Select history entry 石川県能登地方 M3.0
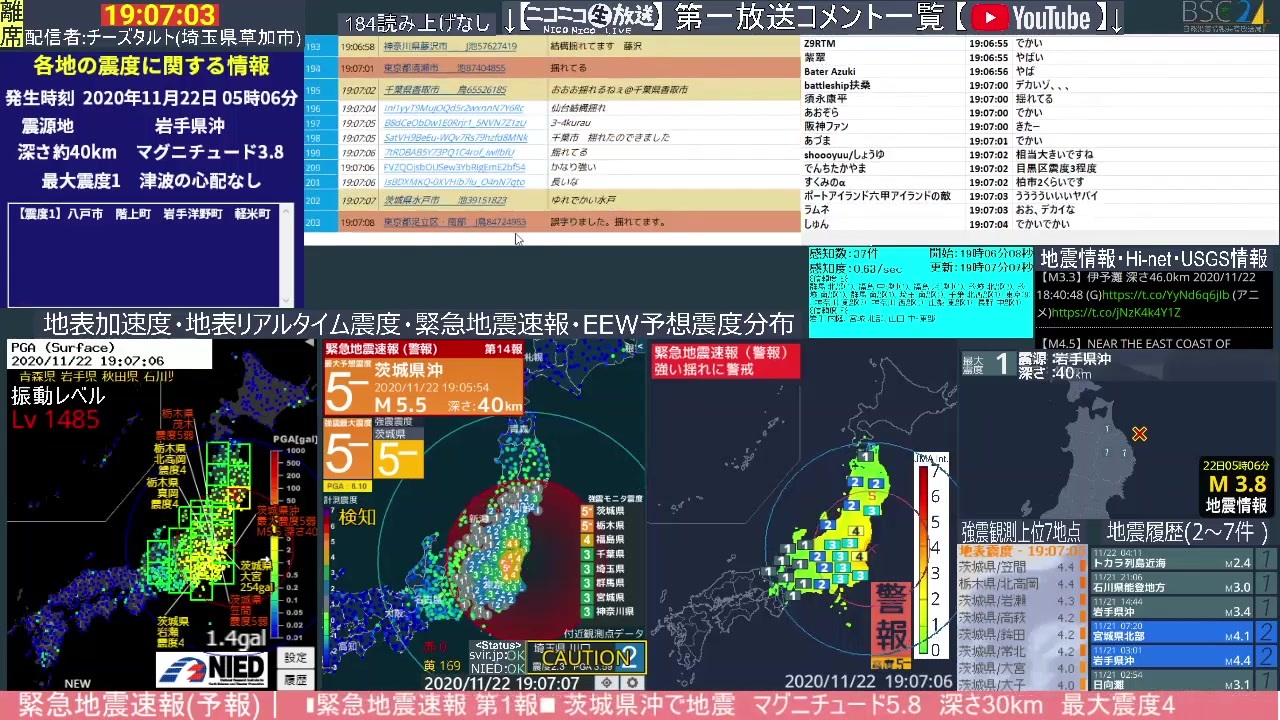 1183,583
